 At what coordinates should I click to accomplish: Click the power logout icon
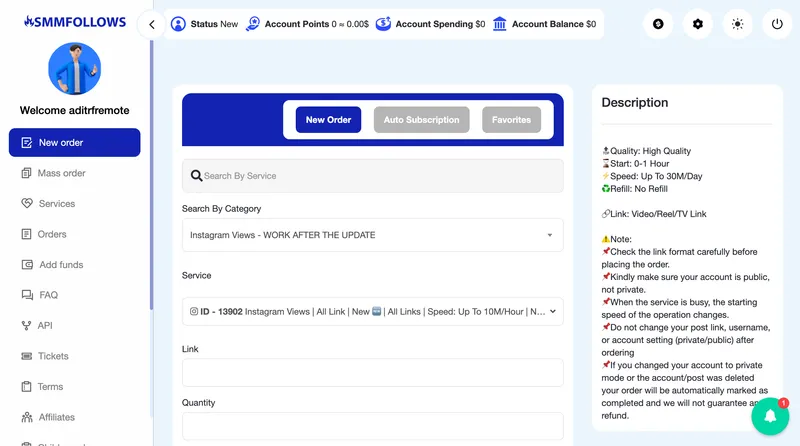[778, 24]
